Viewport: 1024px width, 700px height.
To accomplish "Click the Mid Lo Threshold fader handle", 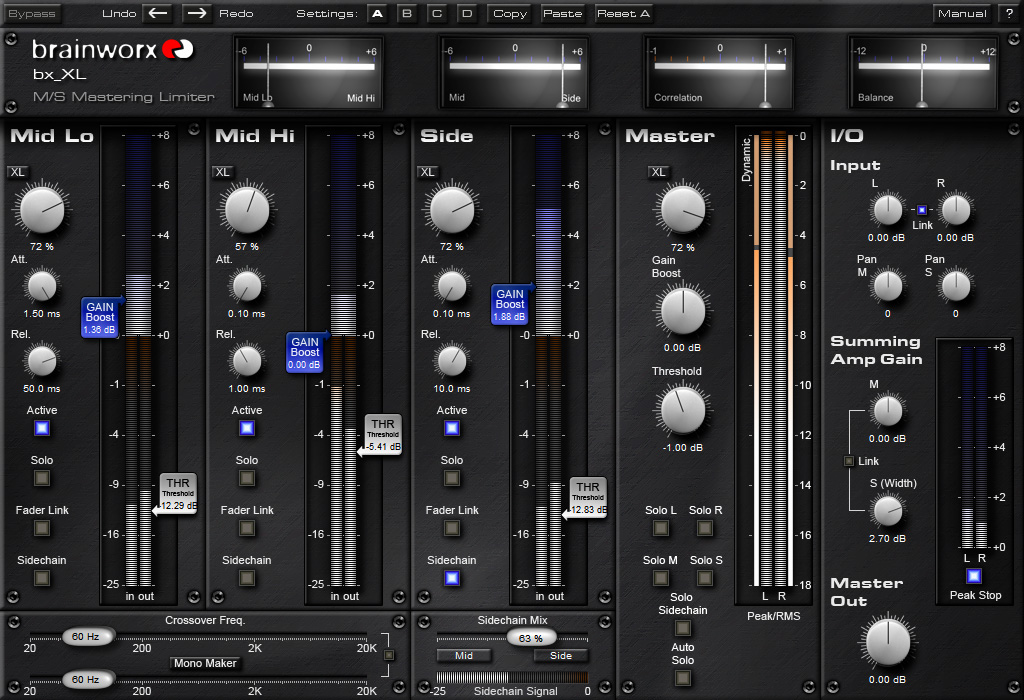I will pyautogui.click(x=176, y=494).
